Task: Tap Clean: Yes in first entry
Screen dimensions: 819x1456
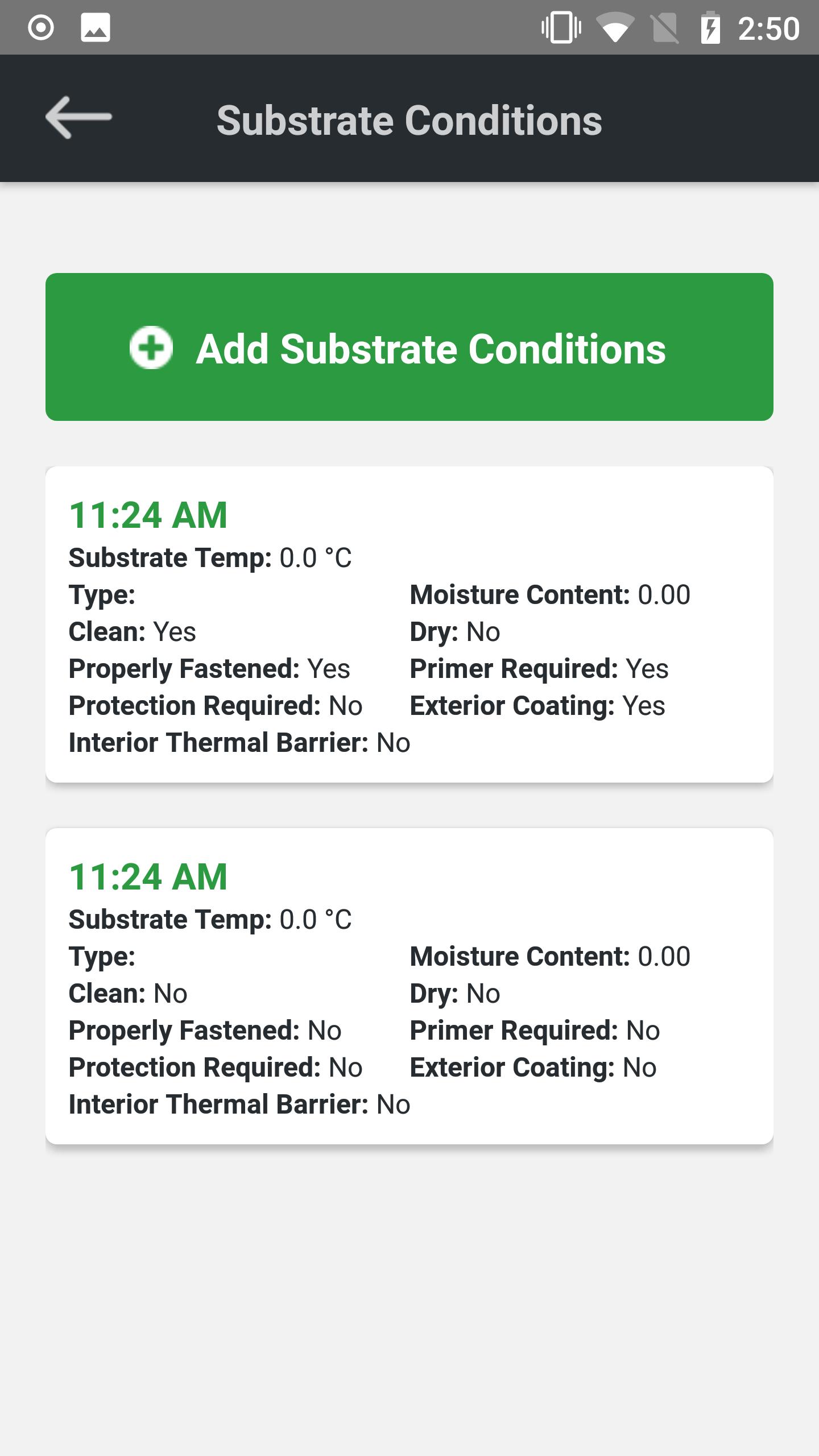Action: tap(133, 632)
